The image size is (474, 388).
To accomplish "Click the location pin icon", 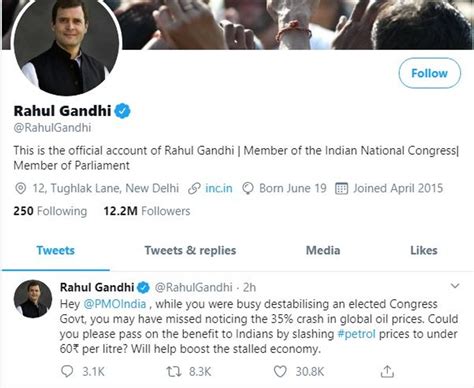I will (x=21, y=188).
